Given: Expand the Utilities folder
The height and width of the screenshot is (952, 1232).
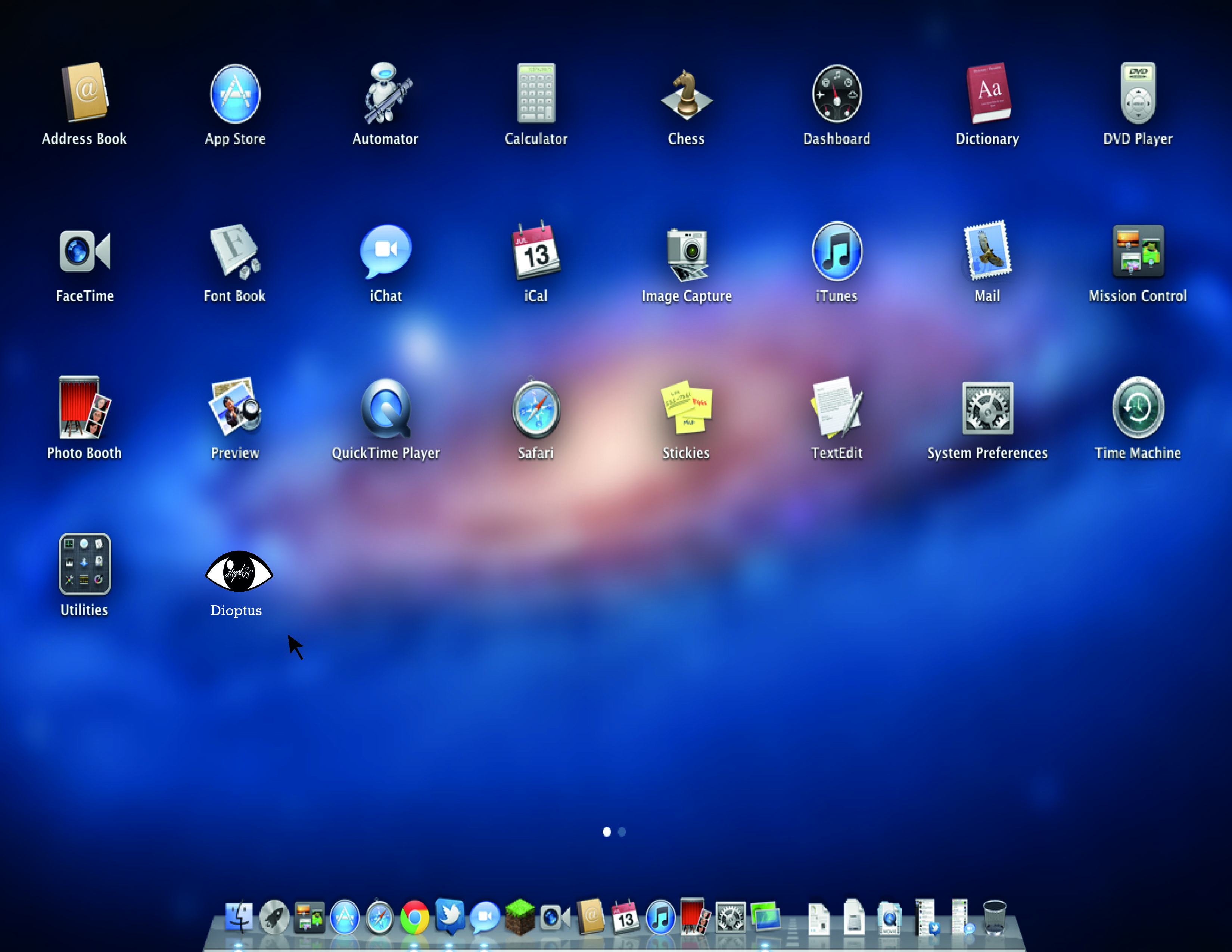Looking at the screenshot, I should pyautogui.click(x=85, y=564).
